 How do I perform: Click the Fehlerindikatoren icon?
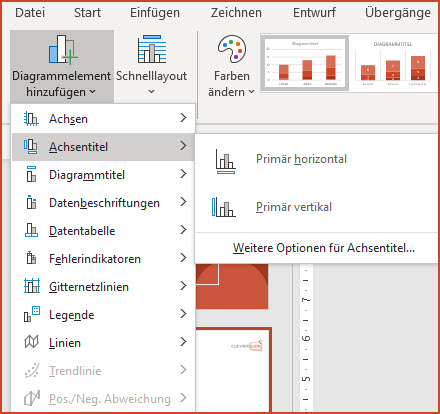31,258
